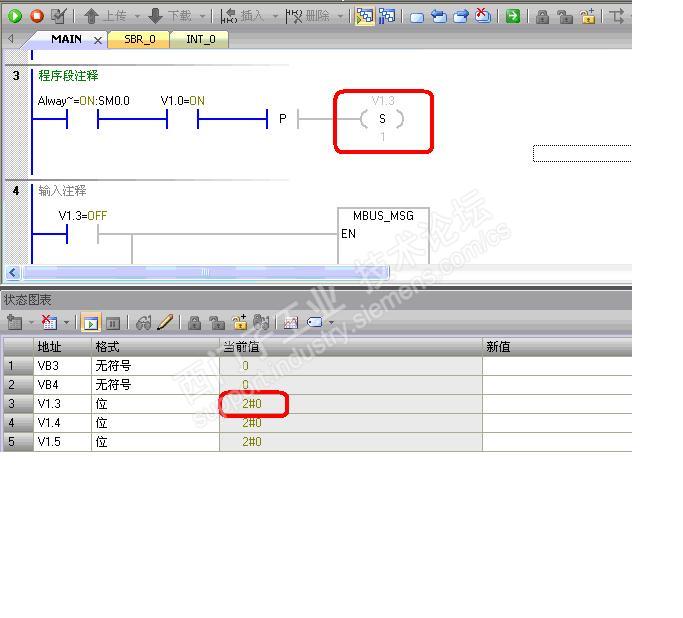
Task: Select the MBUS_MSG instruction box
Action: (x=383, y=236)
